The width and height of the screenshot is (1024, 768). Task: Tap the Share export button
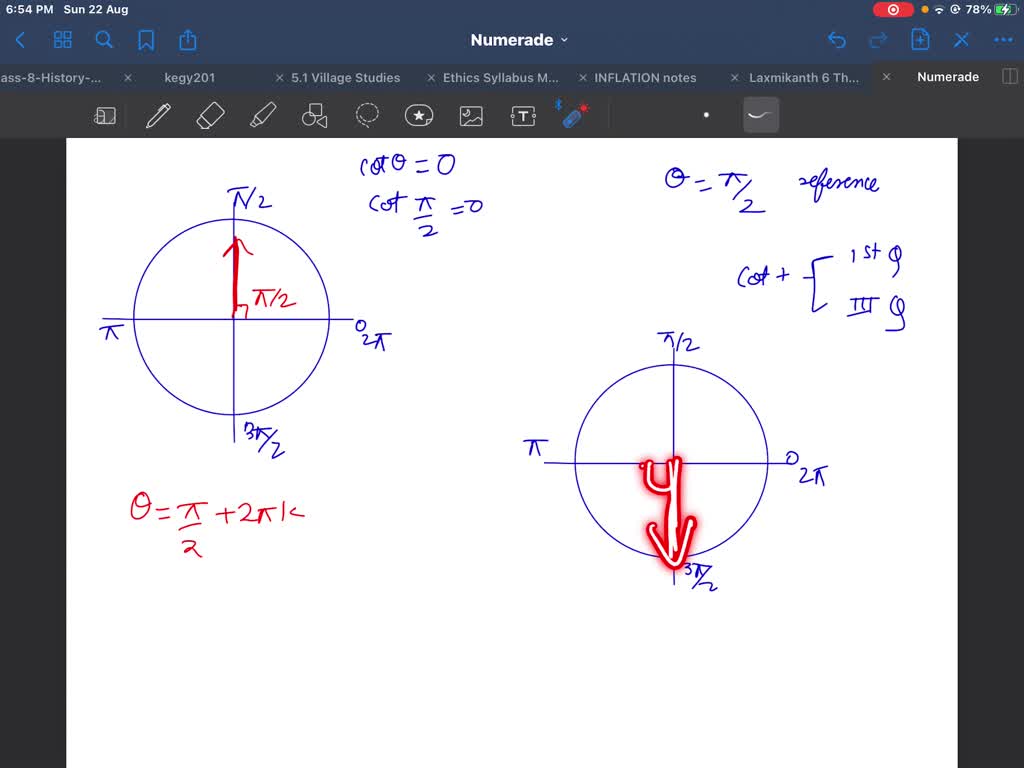coord(187,39)
